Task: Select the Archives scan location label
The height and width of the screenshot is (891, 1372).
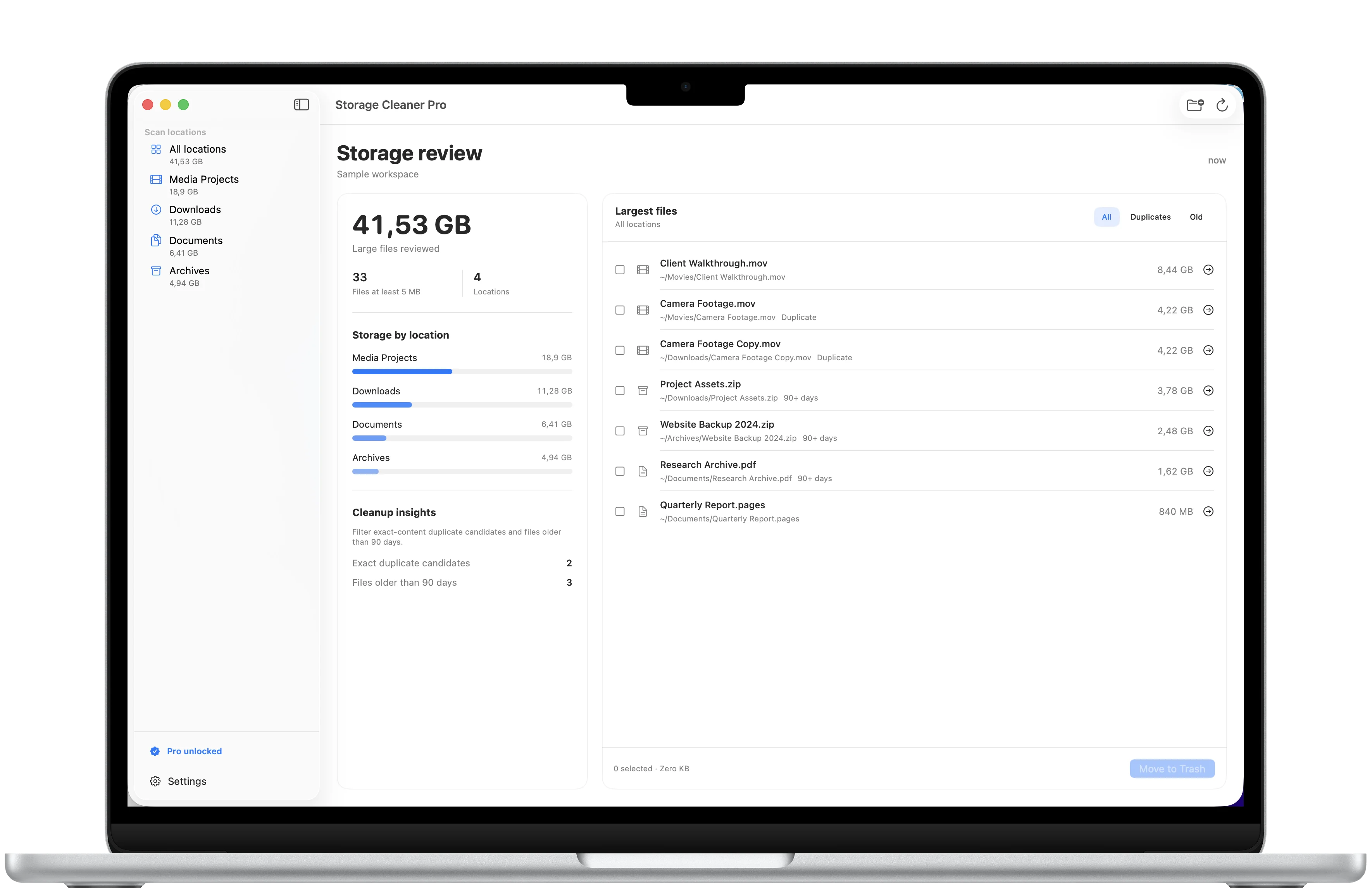Action: [189, 271]
